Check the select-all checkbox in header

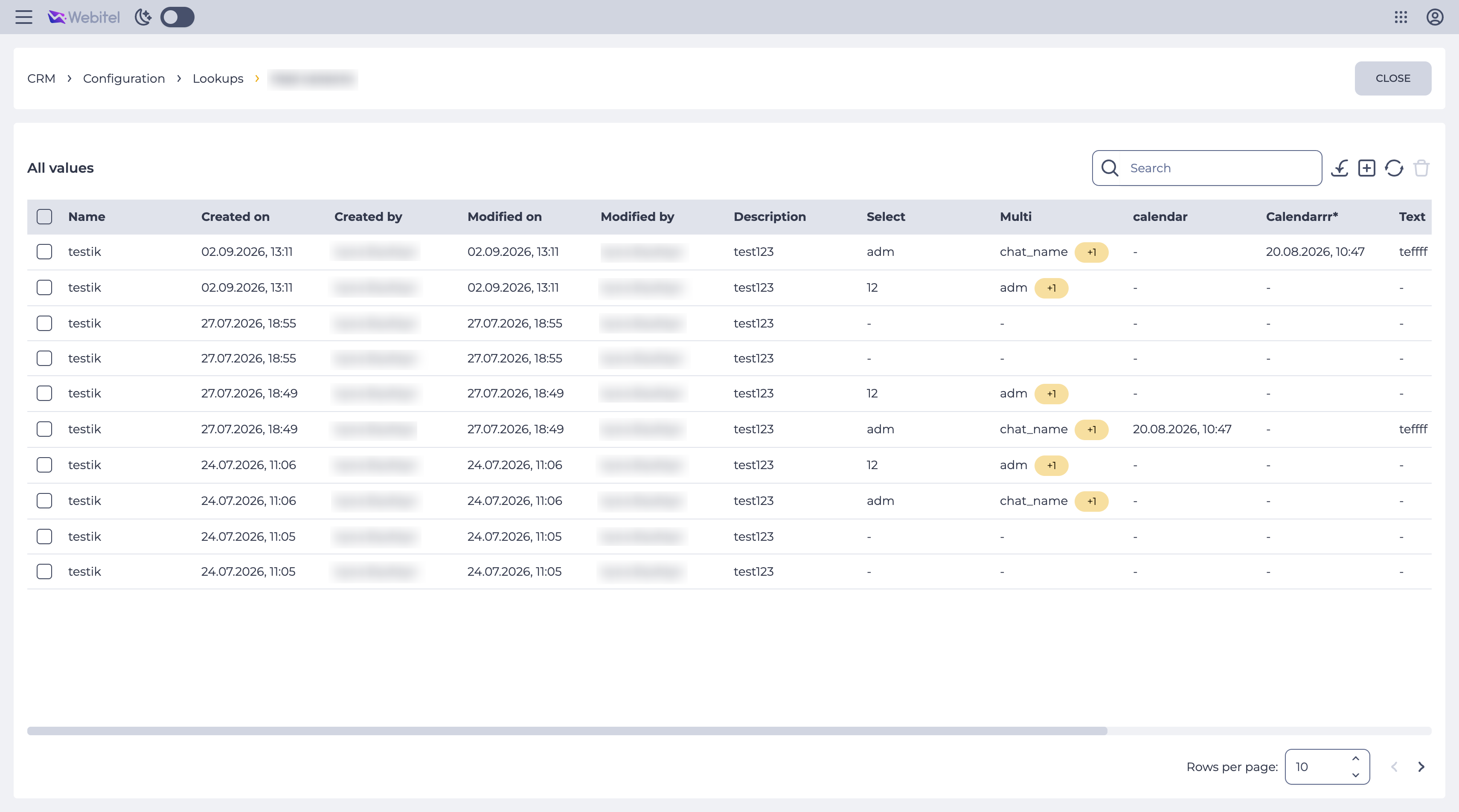point(44,217)
